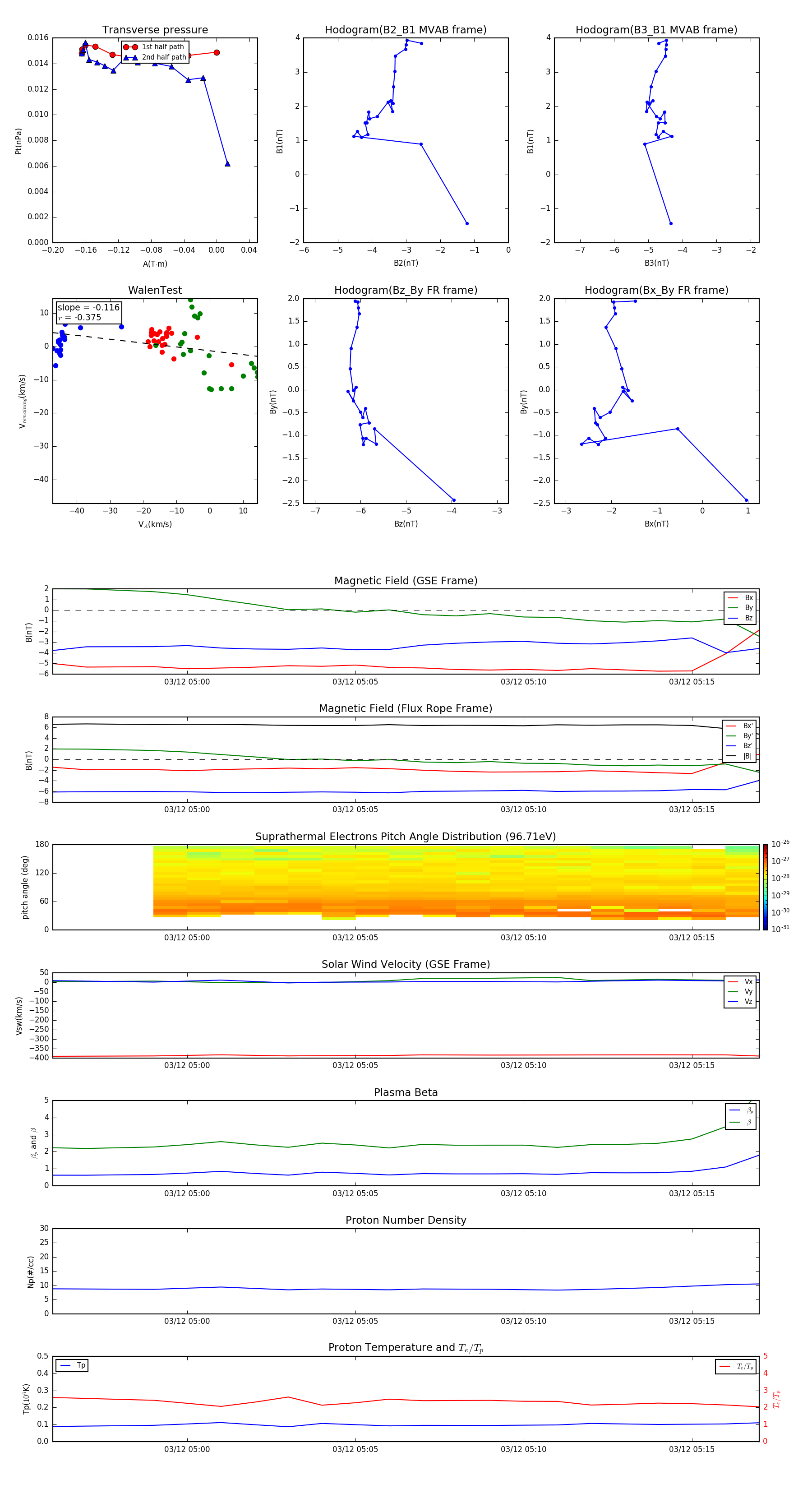Click the 'Hodogram(Bz_By FR frame)' title
This screenshot has width=812, height=1489.
coord(406,290)
